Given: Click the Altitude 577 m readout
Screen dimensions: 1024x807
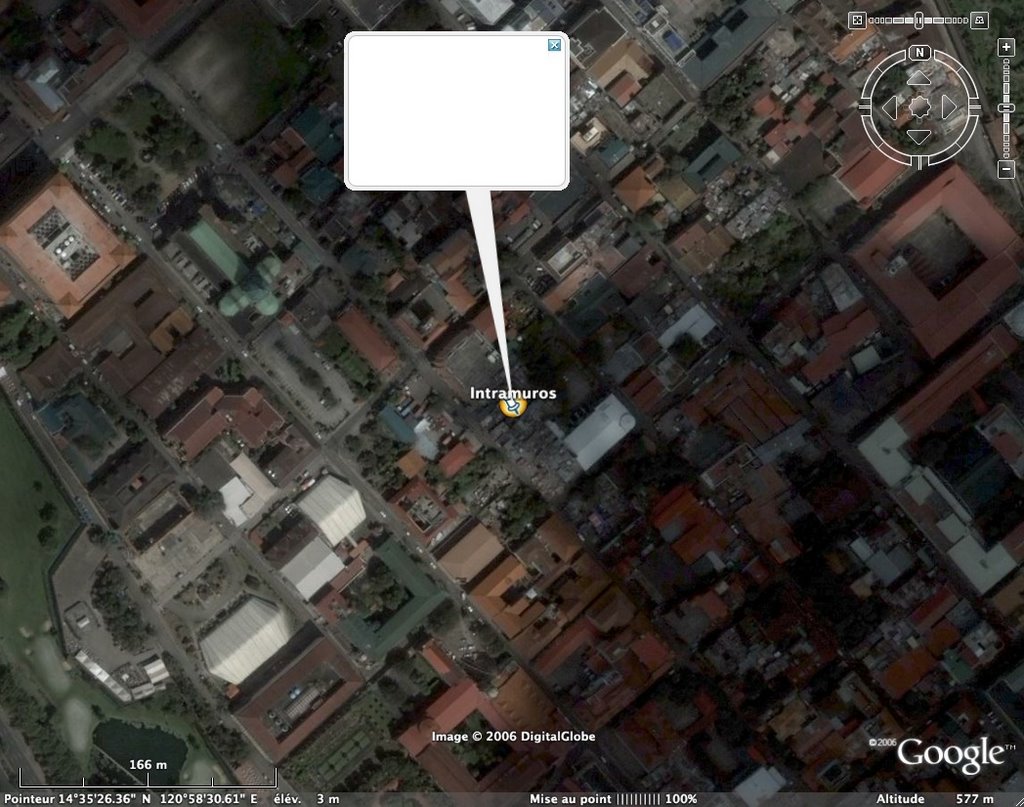Looking at the screenshot, I should pyautogui.click(x=935, y=799).
